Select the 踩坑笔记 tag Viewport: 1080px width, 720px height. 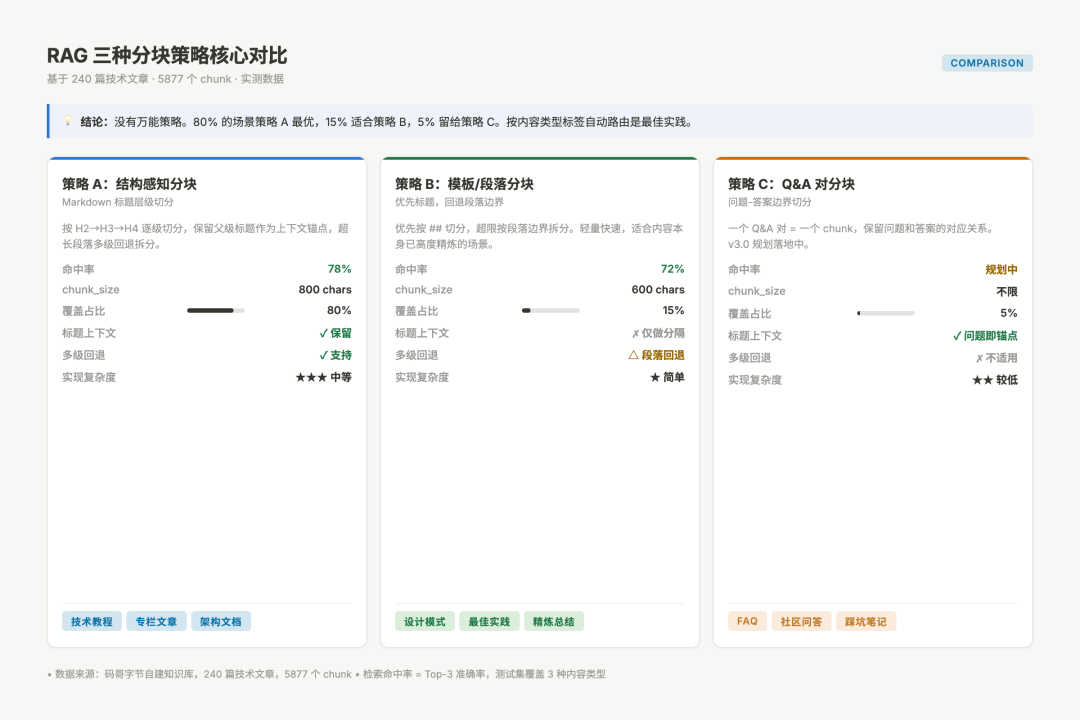[866, 621]
